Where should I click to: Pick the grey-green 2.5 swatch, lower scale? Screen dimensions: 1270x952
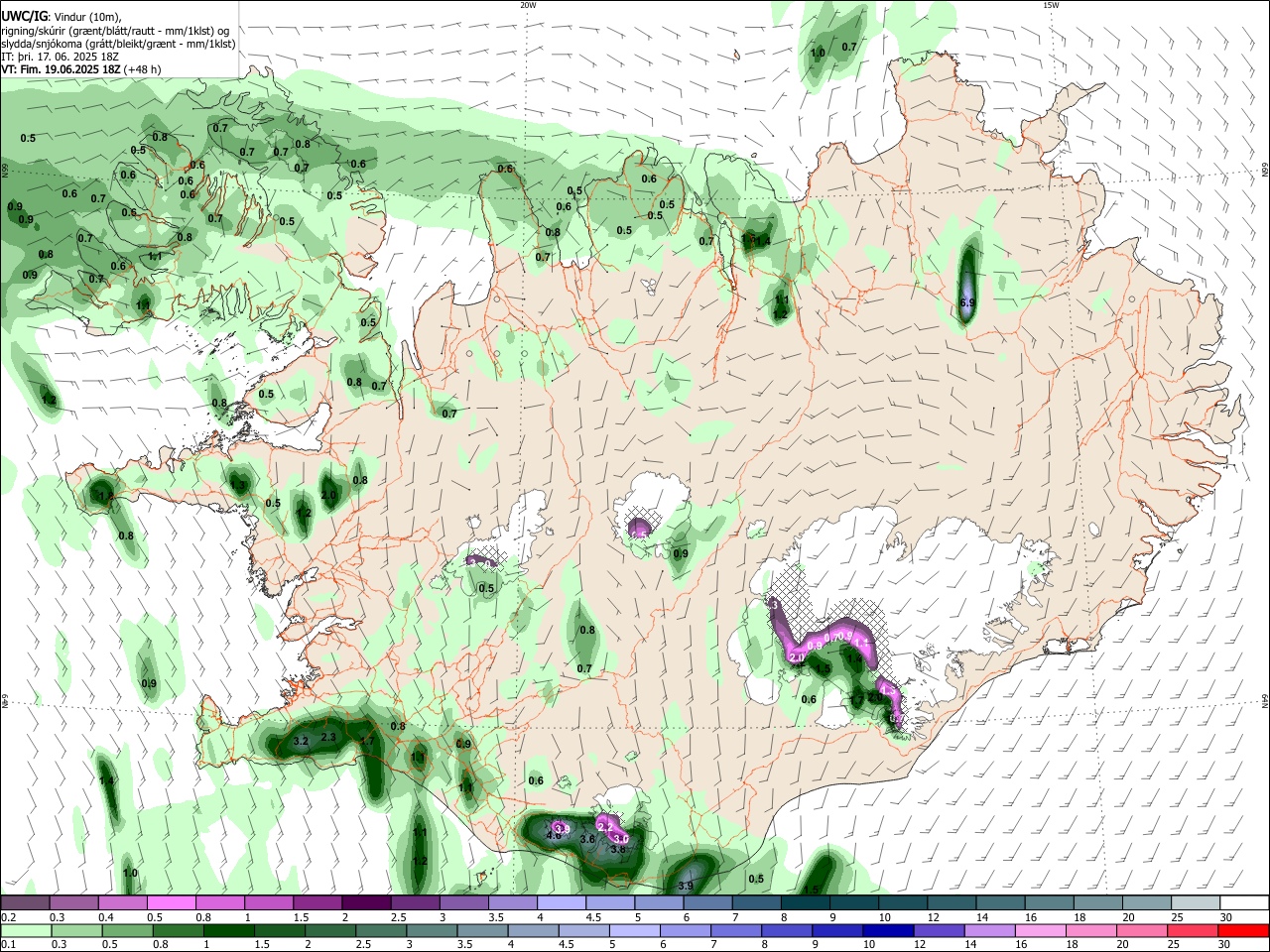(381, 930)
